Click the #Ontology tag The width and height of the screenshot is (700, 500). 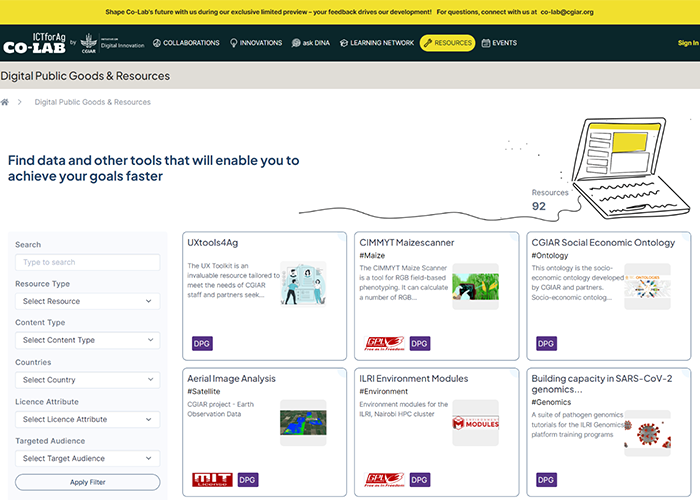point(550,255)
